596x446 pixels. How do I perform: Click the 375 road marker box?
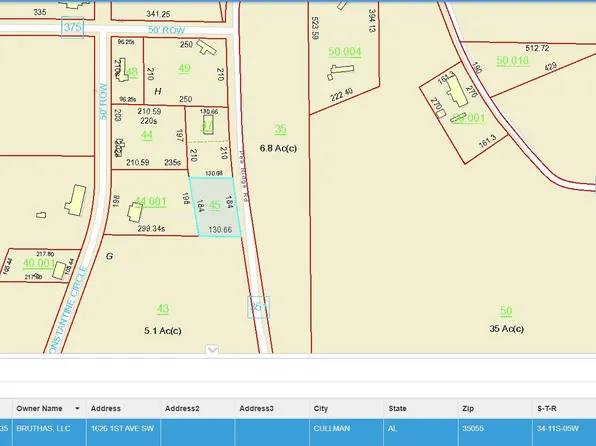point(72,27)
